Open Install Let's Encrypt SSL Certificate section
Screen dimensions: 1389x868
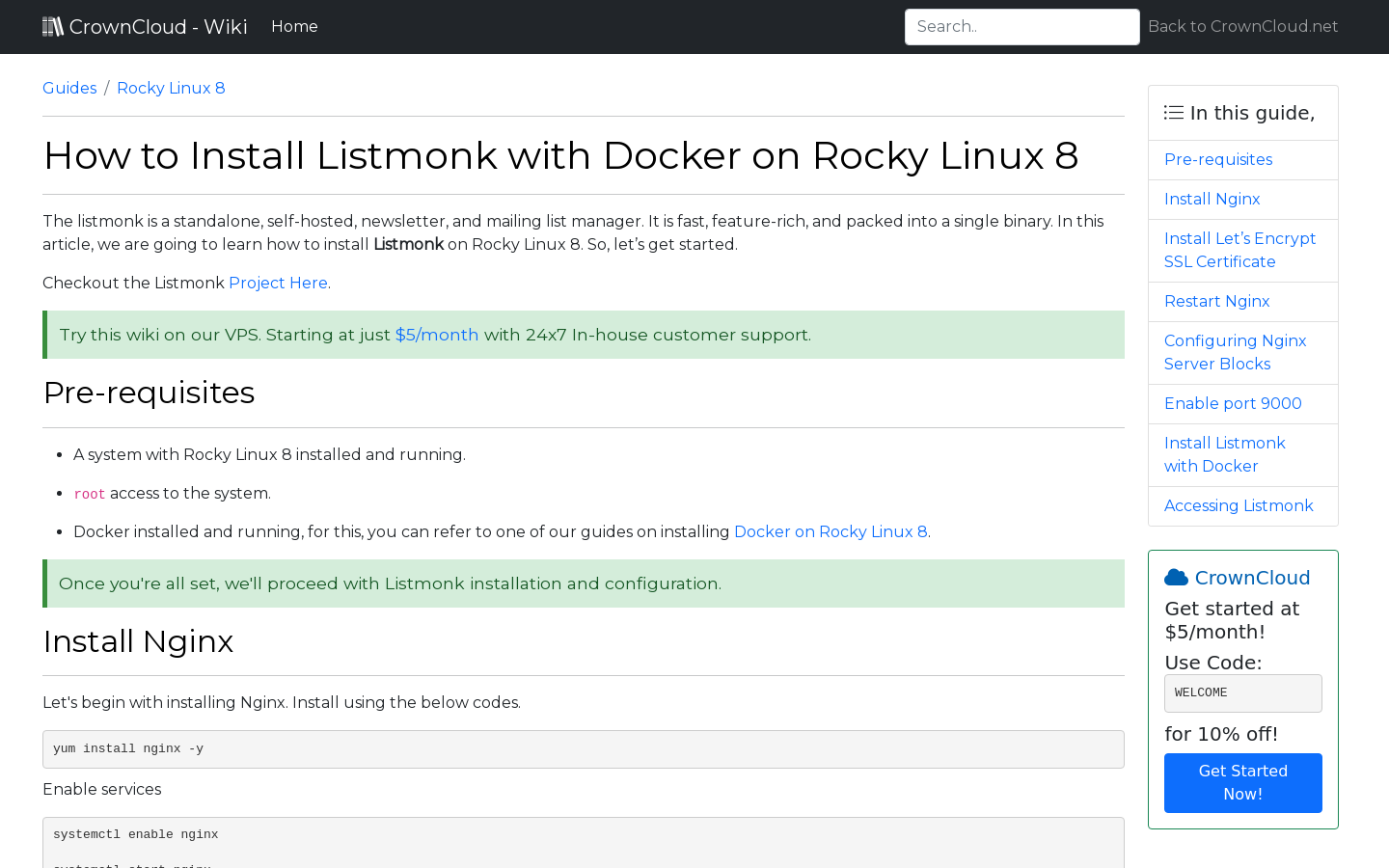pos(1239,250)
